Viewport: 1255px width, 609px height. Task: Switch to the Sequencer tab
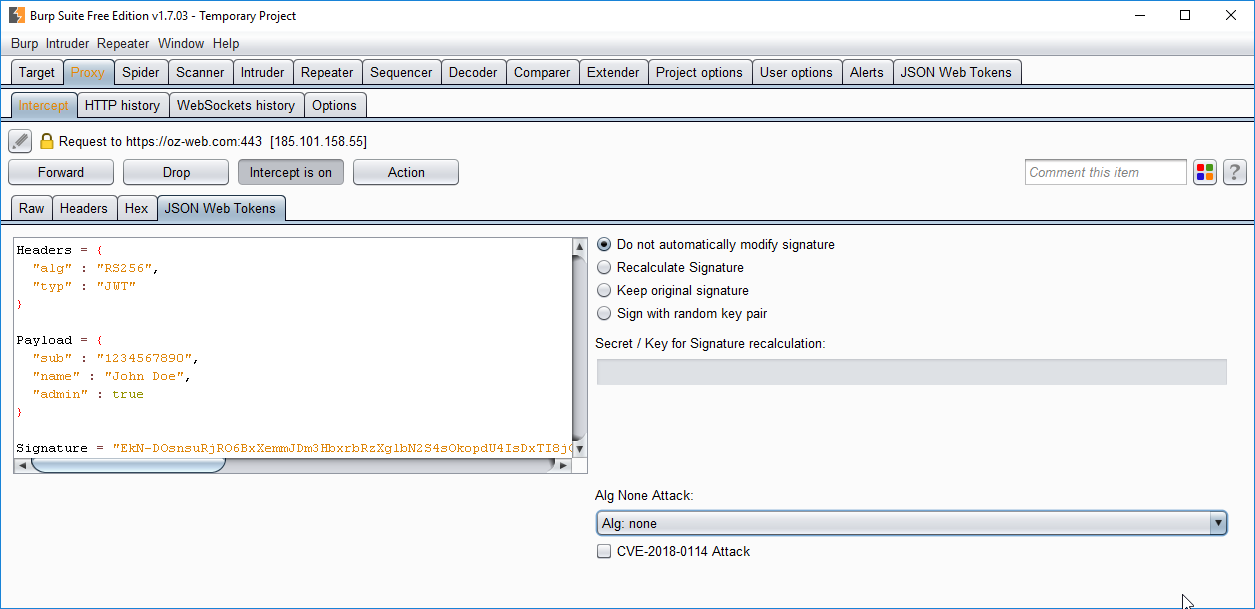(401, 72)
